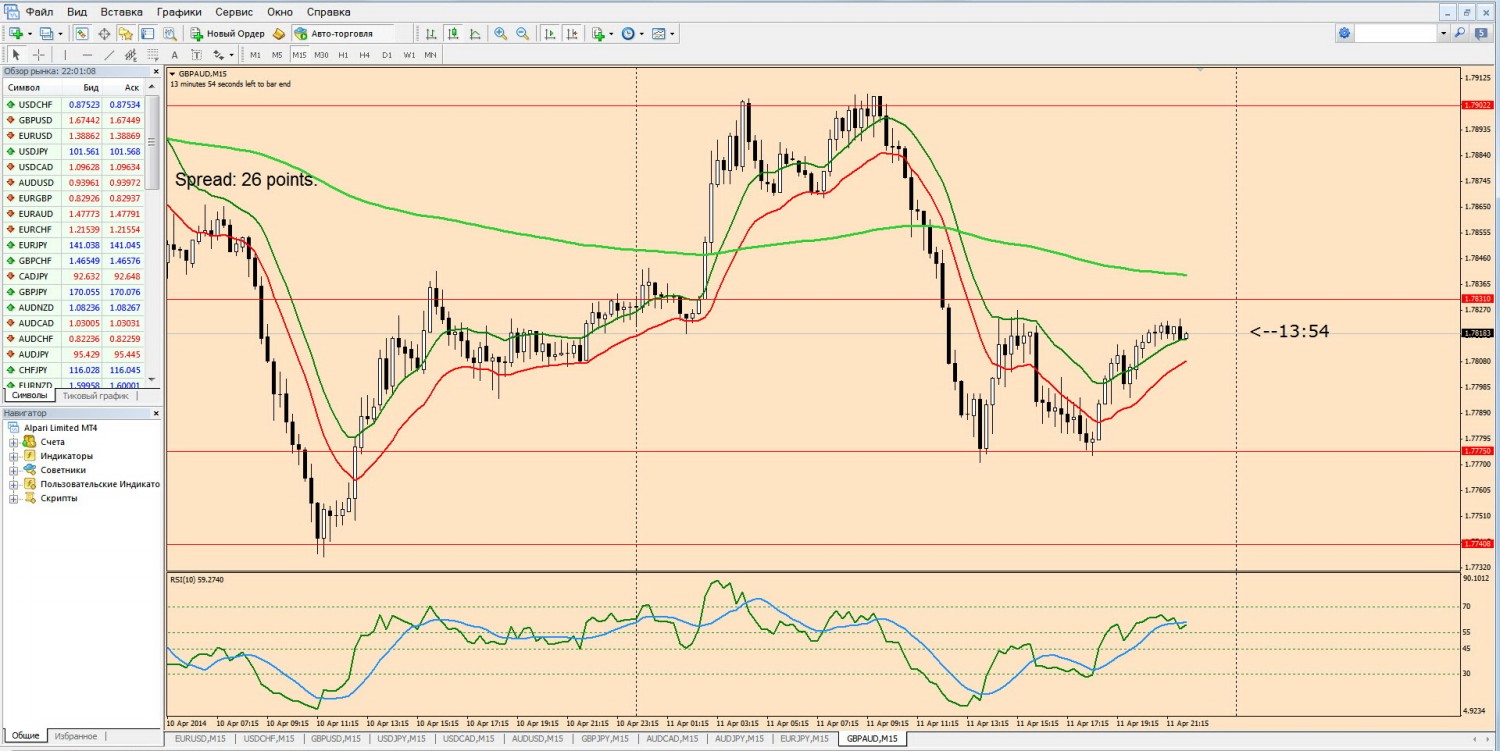Switch to Тиковый график tab
Viewport: 1500px width, 751px height.
pyautogui.click(x=95, y=396)
